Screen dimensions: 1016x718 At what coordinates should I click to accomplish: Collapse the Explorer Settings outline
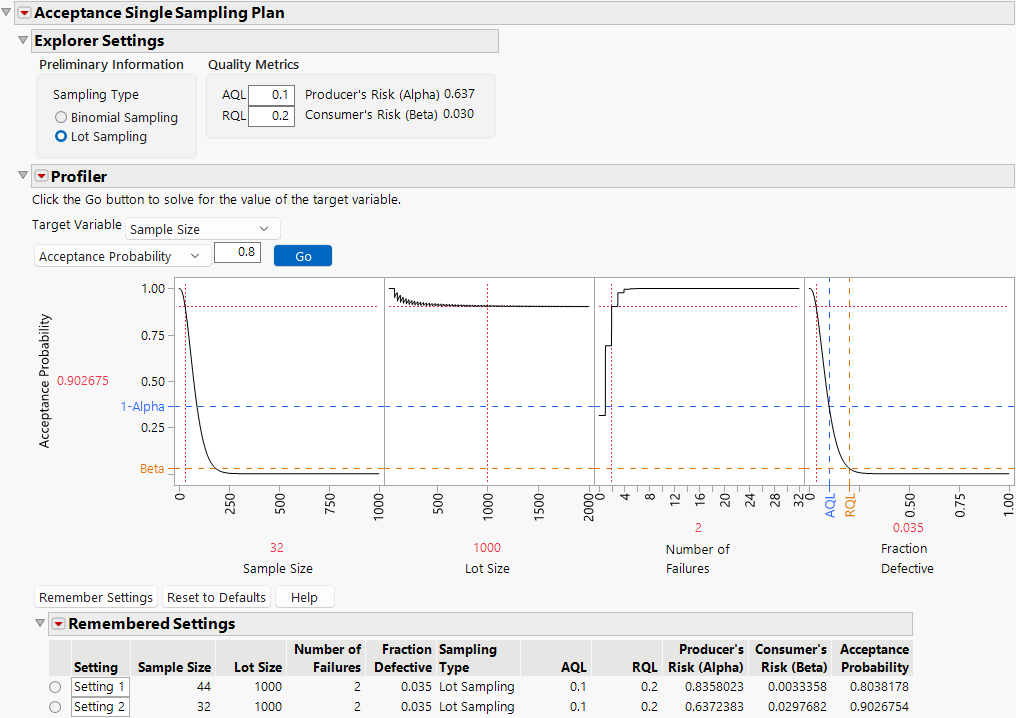tap(22, 40)
